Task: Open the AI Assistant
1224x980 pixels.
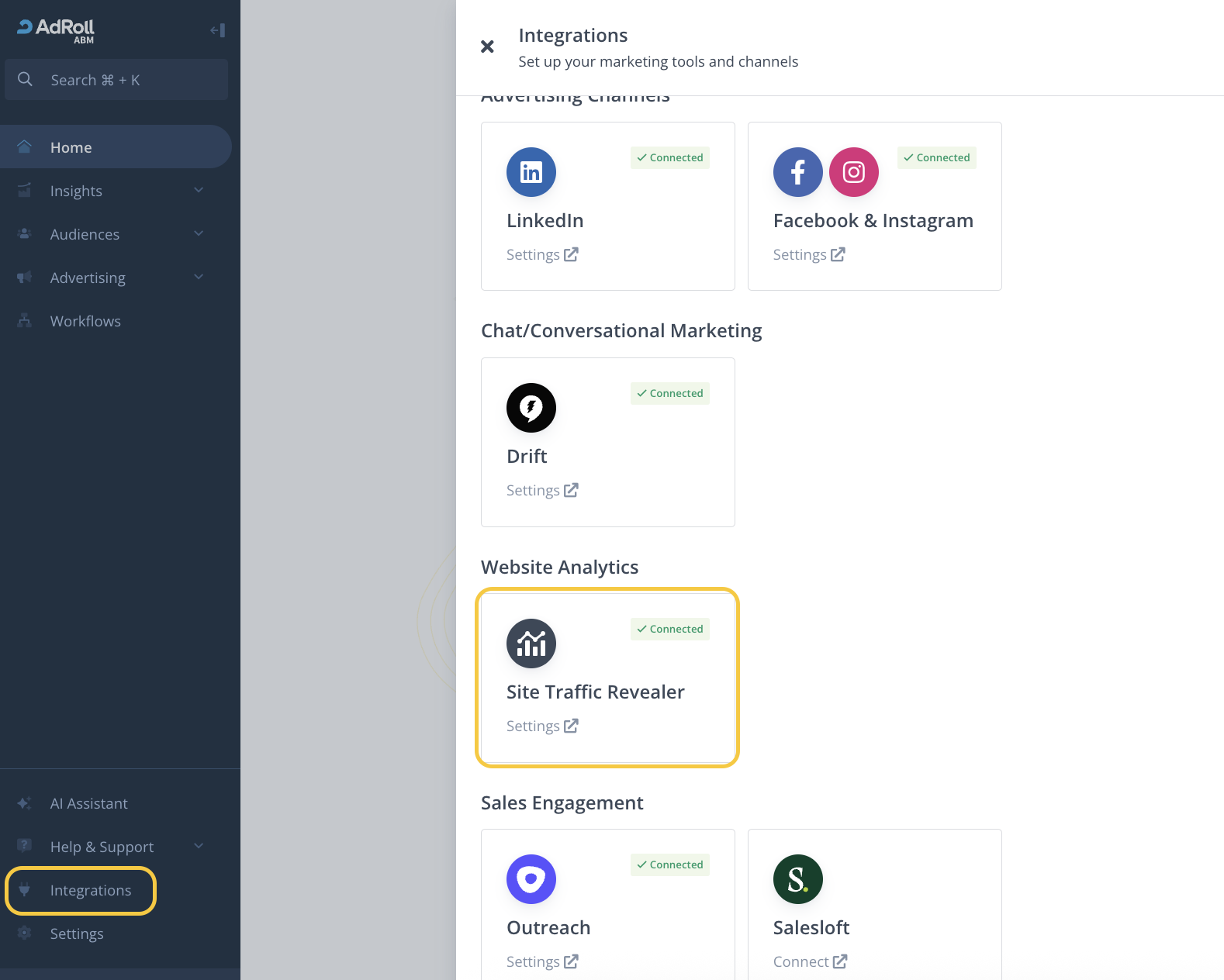Action: click(x=88, y=803)
